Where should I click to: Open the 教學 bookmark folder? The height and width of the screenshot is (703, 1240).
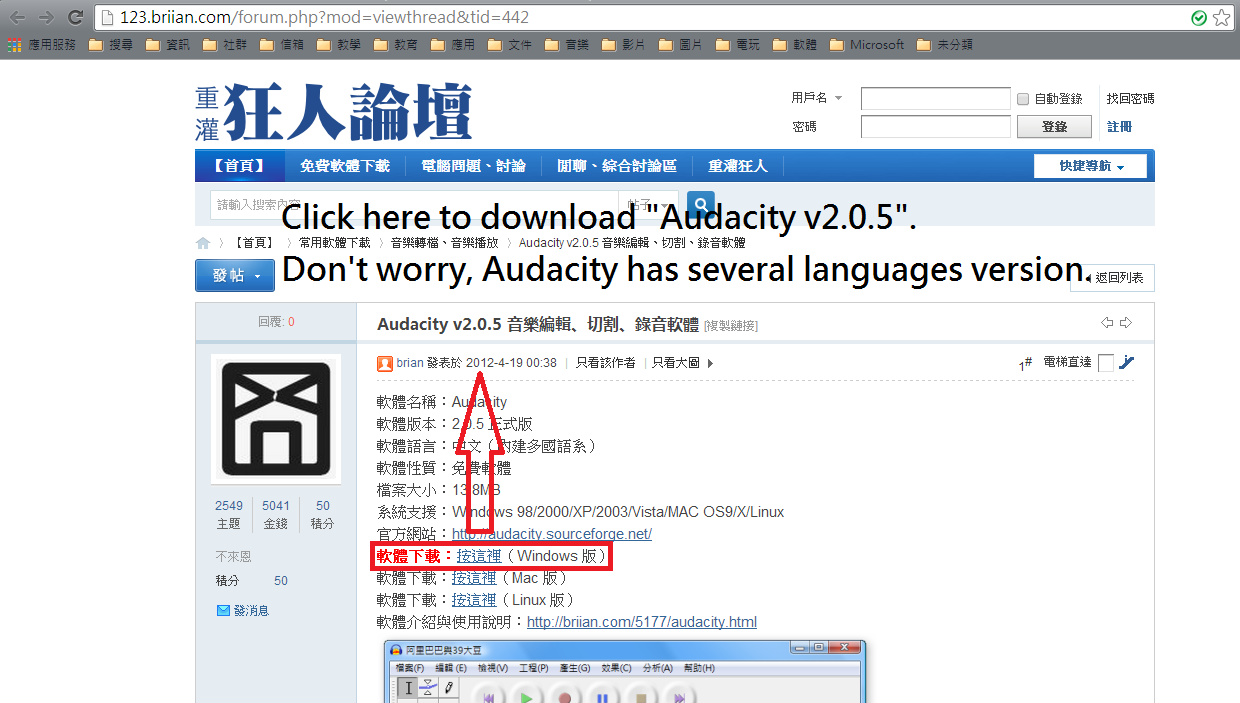point(339,45)
